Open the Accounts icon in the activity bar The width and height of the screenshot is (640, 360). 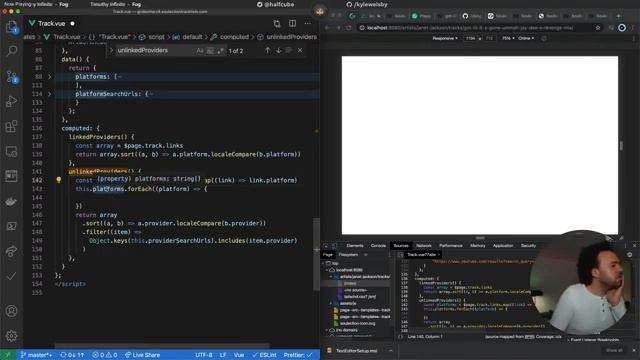pos(11,311)
